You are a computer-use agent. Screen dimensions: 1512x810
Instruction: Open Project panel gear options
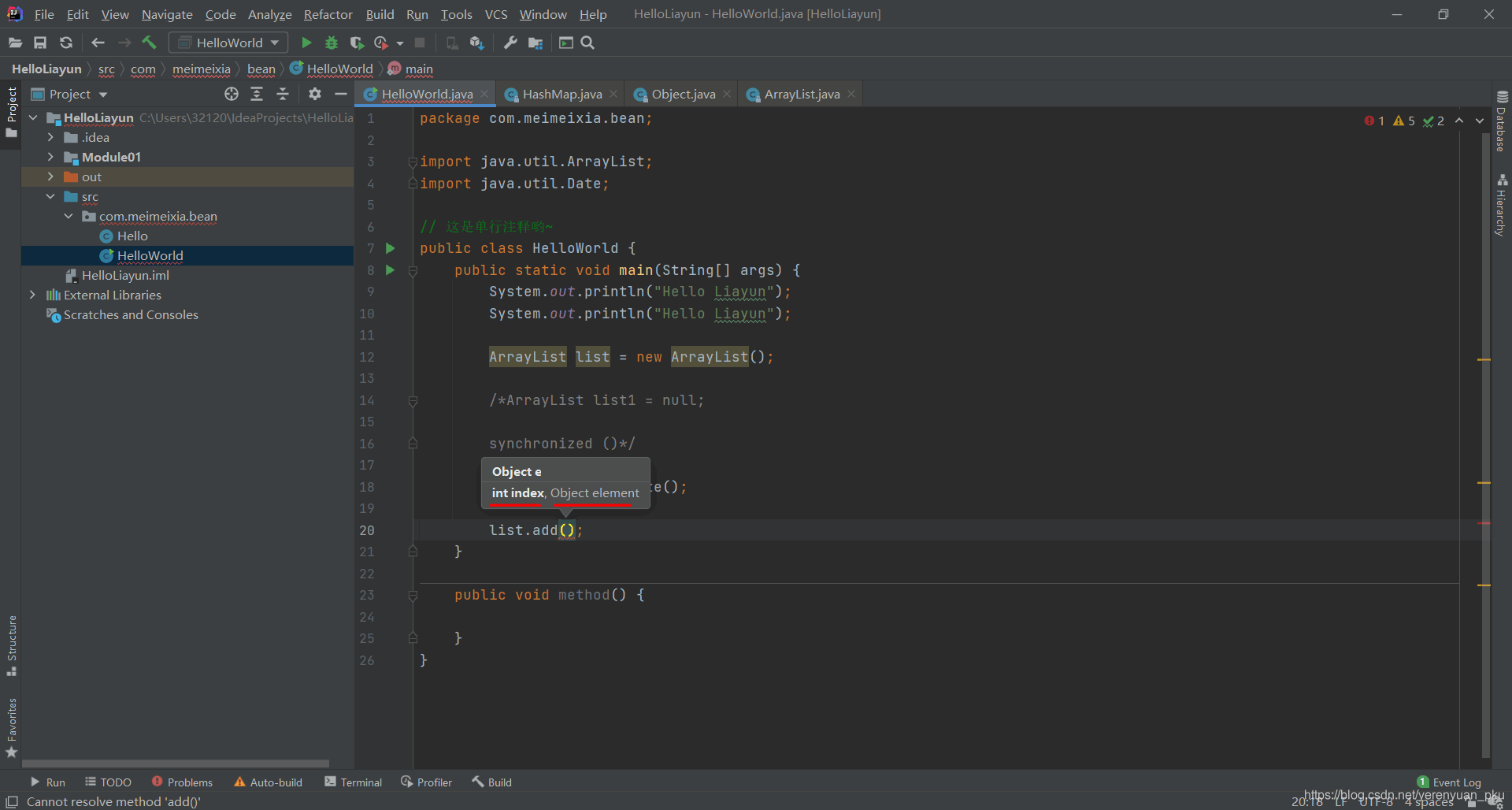[x=315, y=94]
